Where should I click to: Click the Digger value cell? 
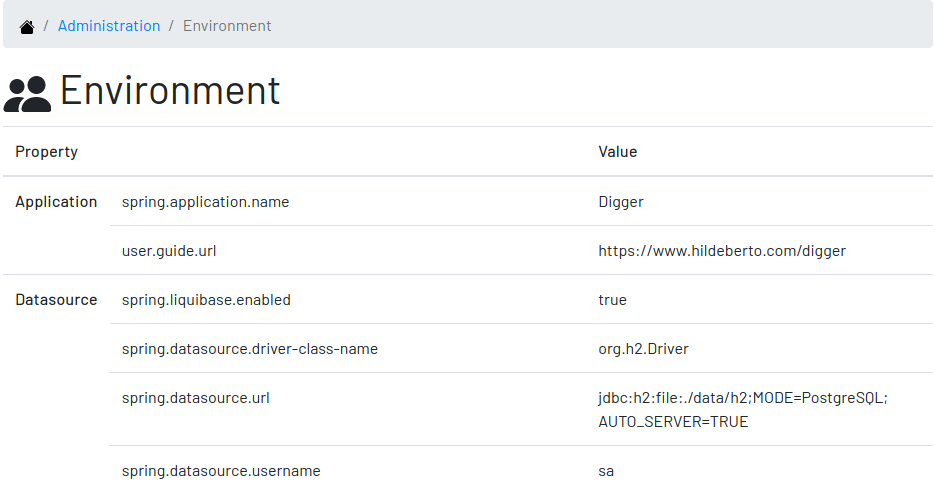click(x=621, y=202)
